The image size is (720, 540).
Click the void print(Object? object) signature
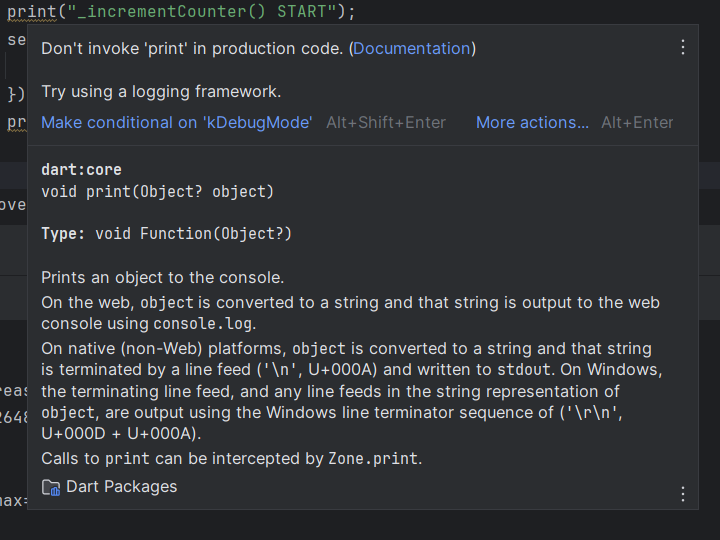click(x=157, y=191)
